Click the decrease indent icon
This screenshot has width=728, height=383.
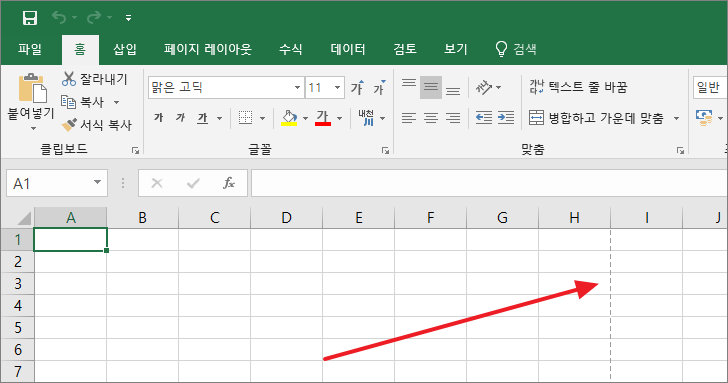[484, 118]
